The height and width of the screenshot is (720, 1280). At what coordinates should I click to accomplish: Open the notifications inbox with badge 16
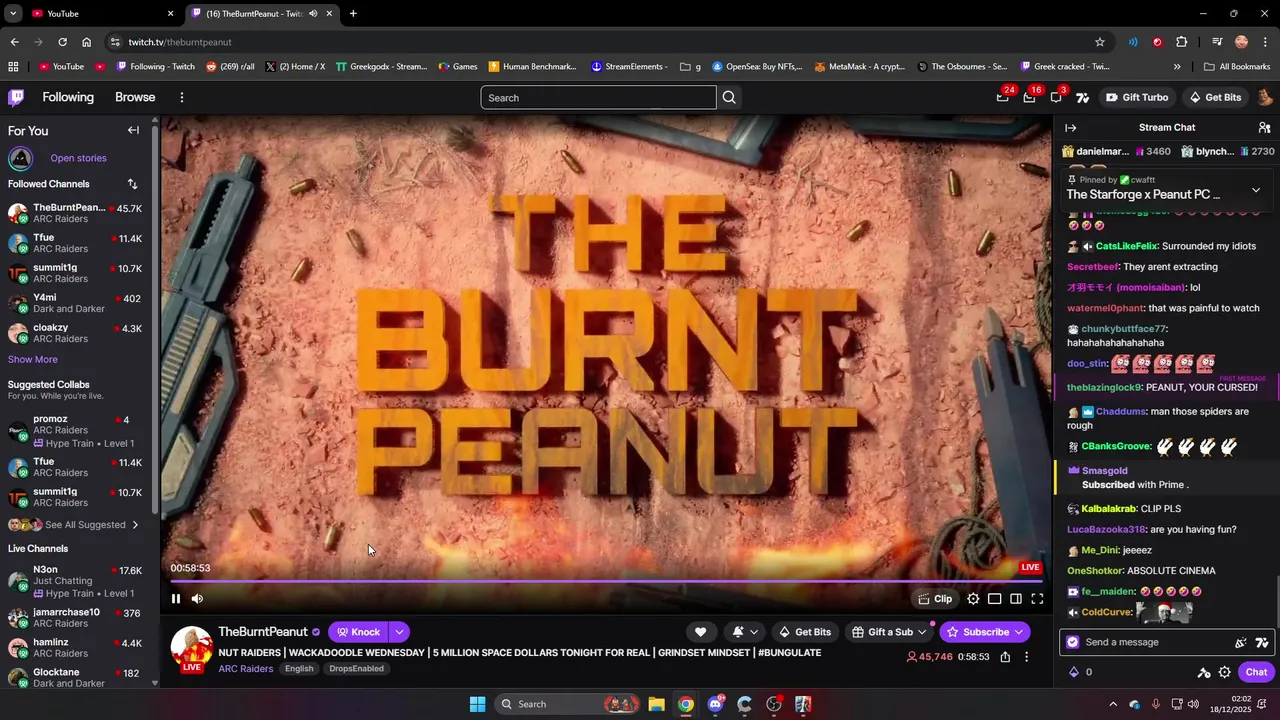[1029, 97]
